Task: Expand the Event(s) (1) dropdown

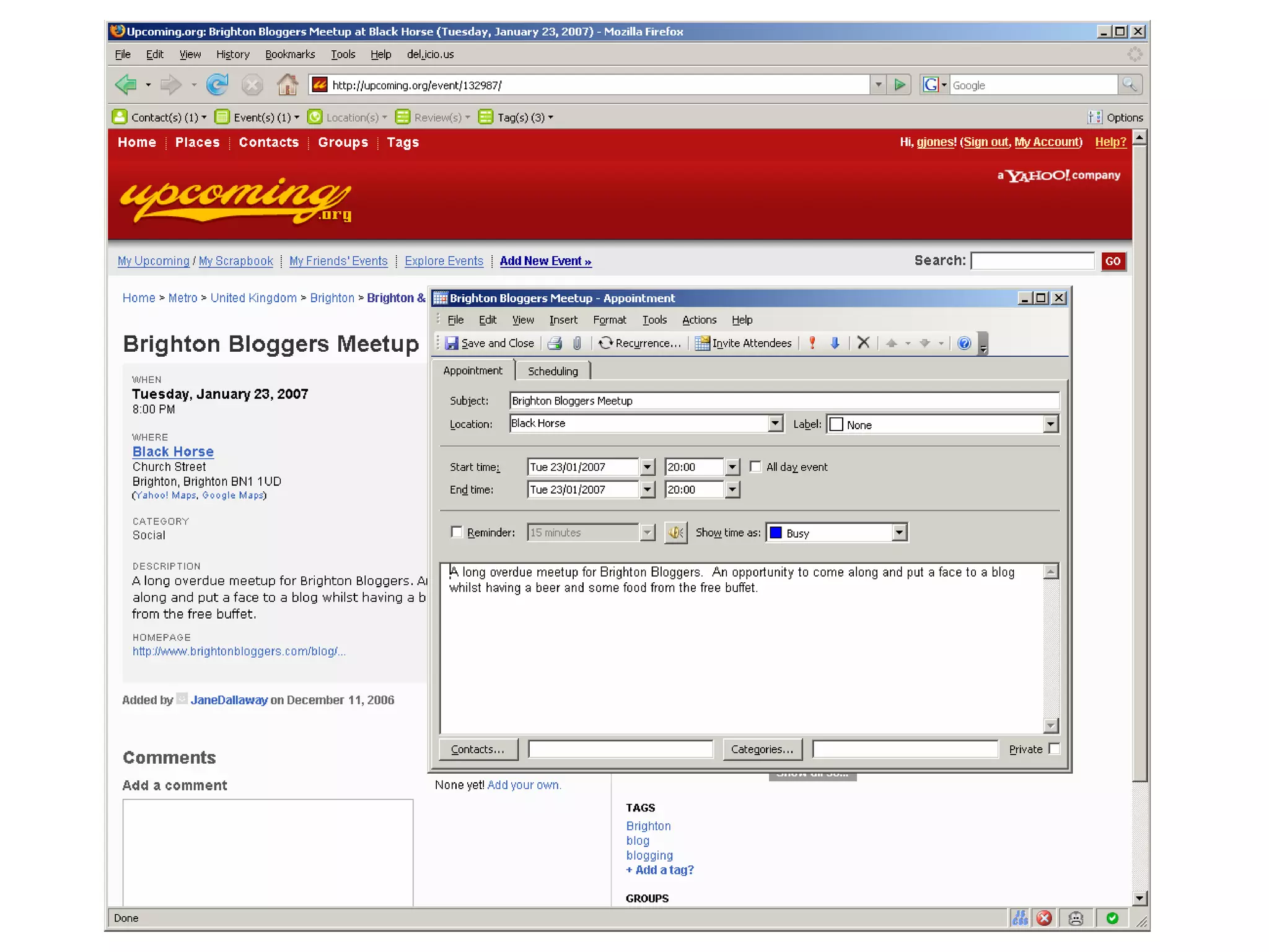Action: pos(296,117)
